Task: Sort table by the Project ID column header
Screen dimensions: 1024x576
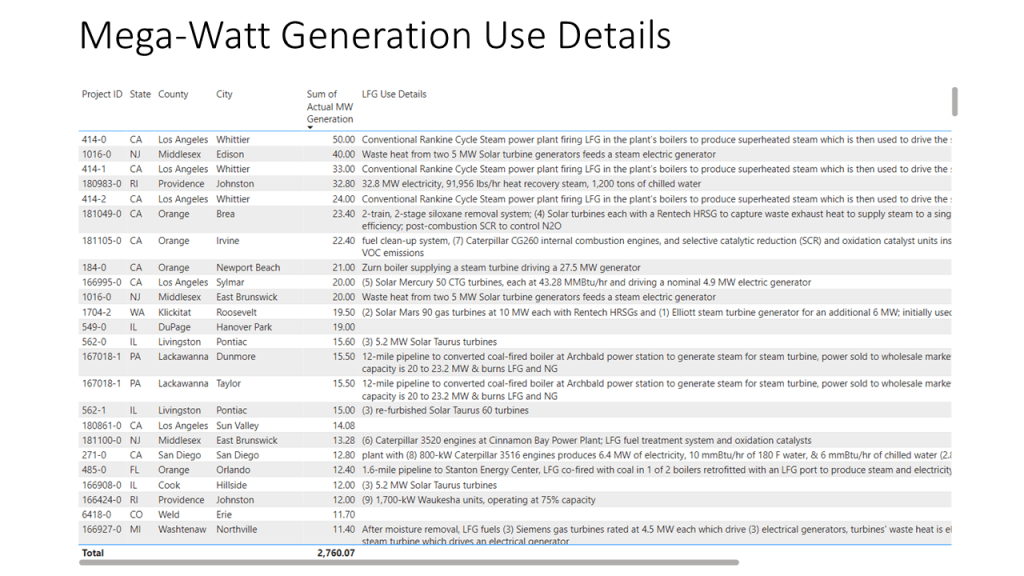Action: [x=102, y=94]
